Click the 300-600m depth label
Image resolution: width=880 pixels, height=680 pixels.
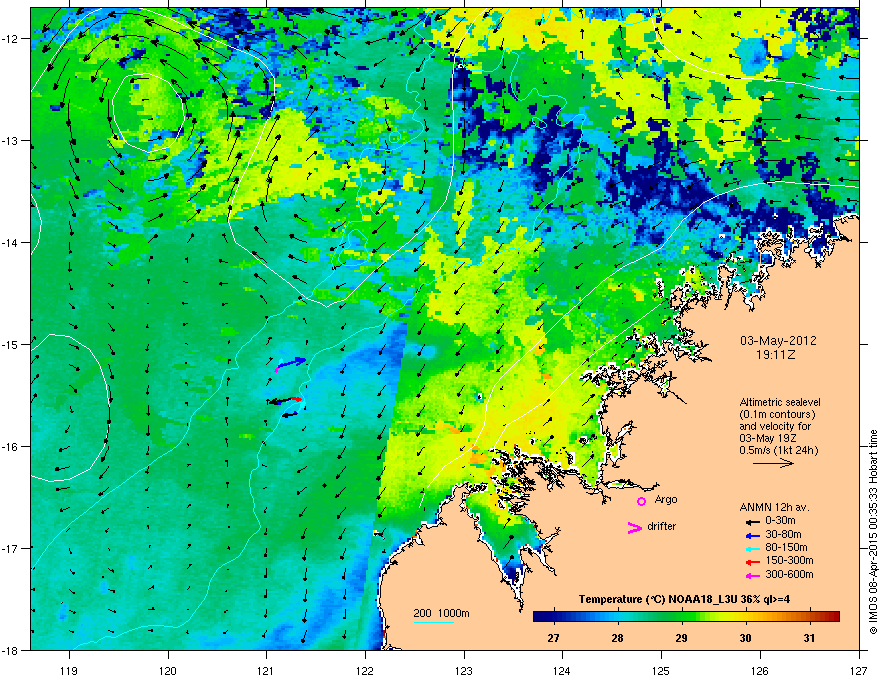pos(789,574)
